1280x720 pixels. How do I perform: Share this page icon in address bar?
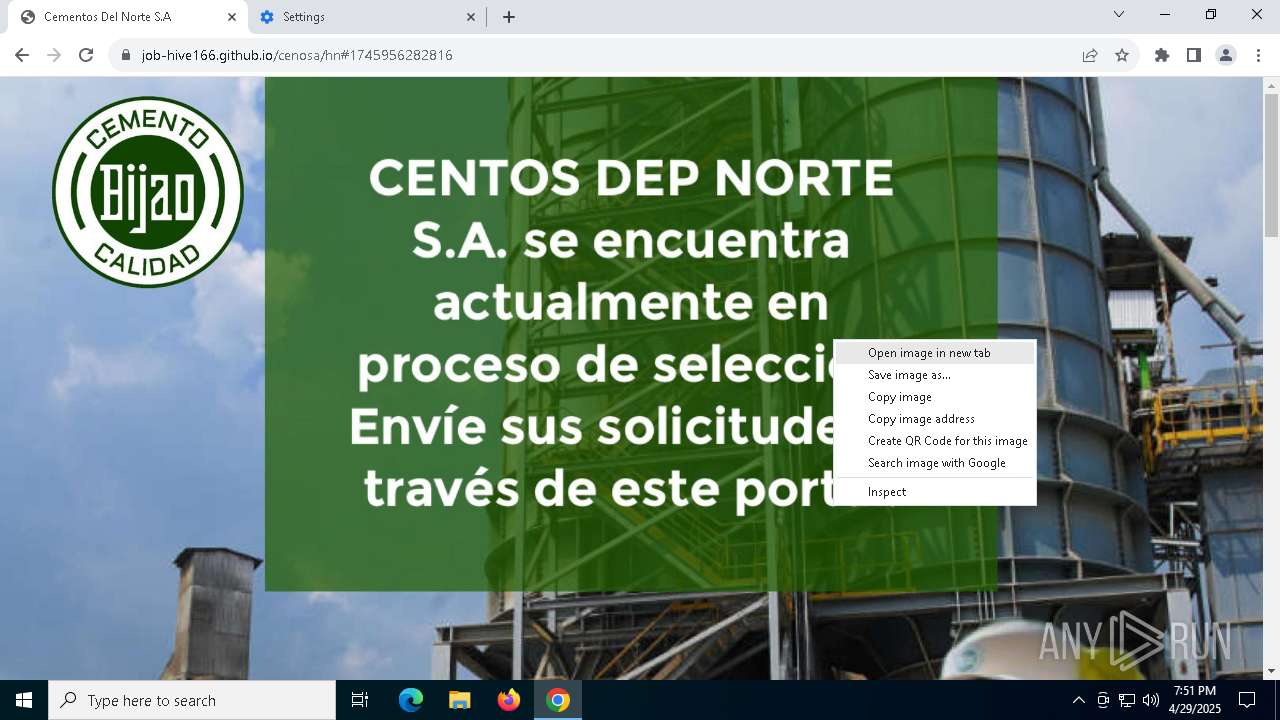[1090, 55]
